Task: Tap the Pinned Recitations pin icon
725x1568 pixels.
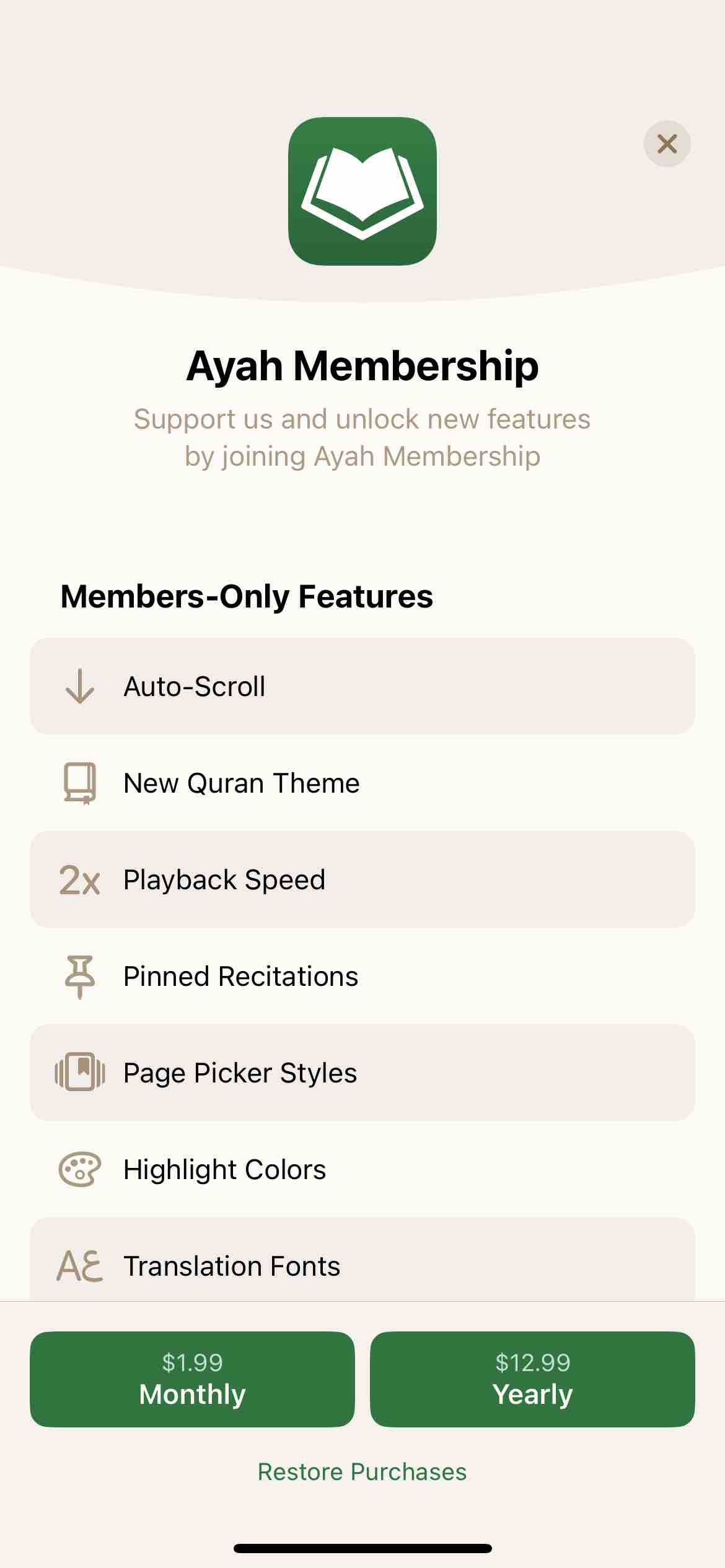Action: 80,977
